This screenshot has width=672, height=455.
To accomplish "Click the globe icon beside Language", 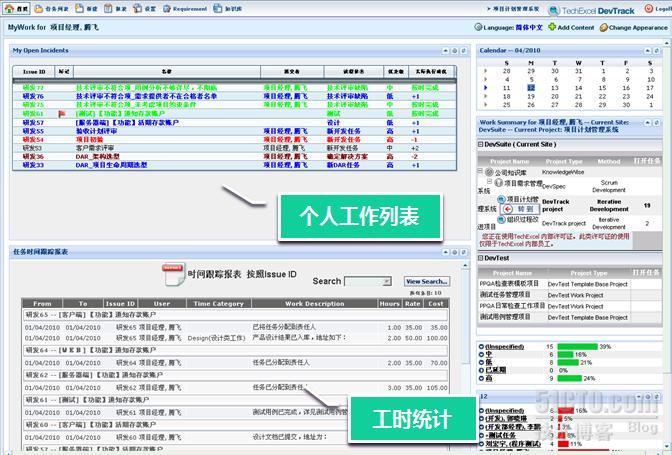I will (x=478, y=27).
